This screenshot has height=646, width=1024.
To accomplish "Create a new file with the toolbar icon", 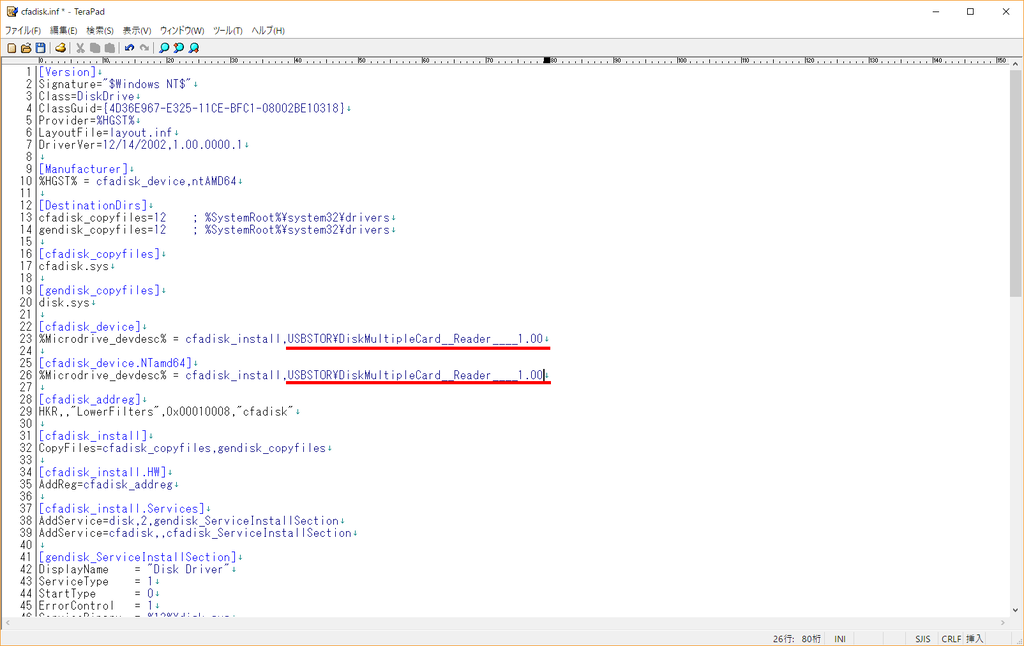I will [12, 48].
